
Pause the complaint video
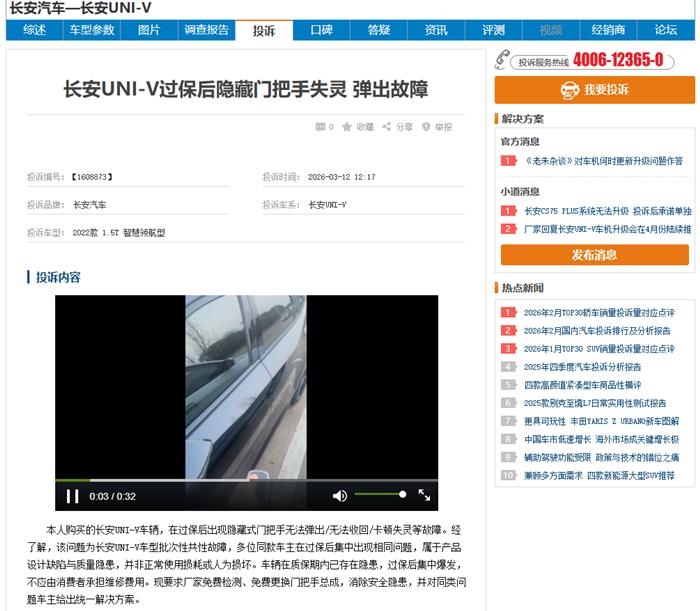pos(72,496)
